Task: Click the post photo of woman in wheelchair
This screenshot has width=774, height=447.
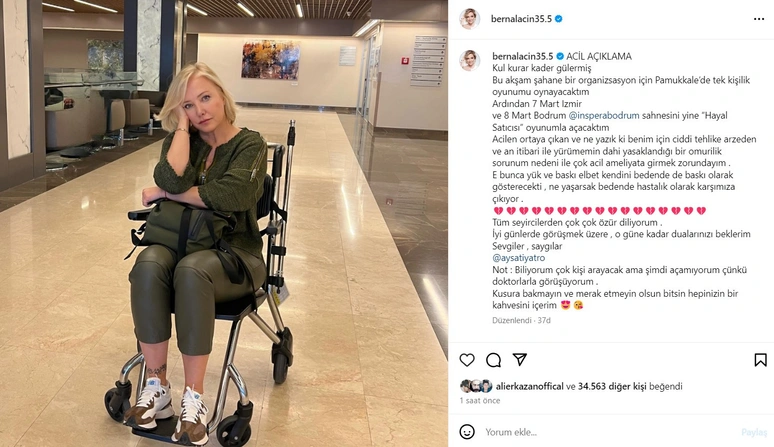Action: (x=224, y=224)
